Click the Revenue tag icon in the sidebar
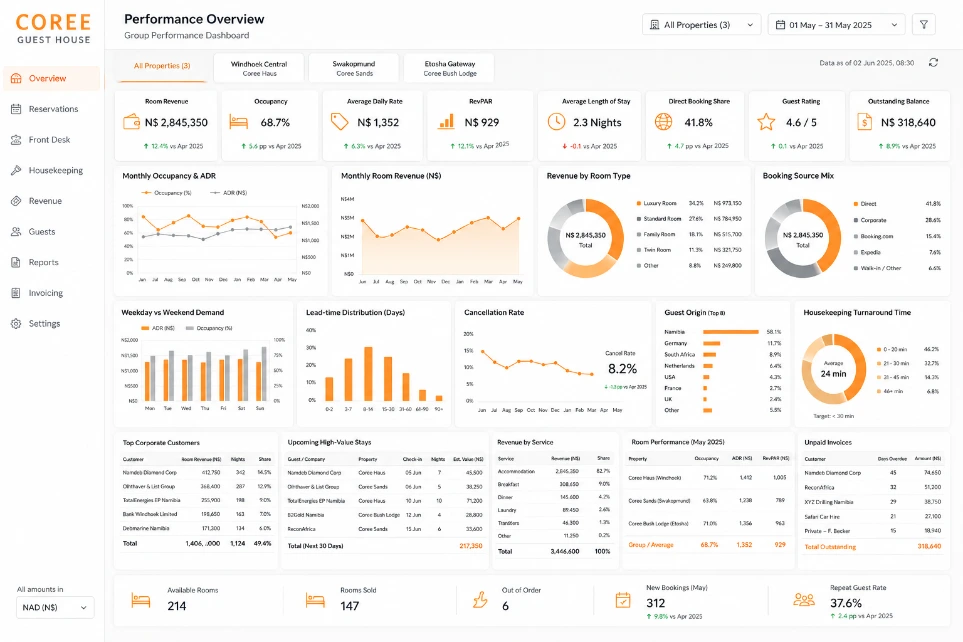The image size is (963, 642). click(x=16, y=201)
